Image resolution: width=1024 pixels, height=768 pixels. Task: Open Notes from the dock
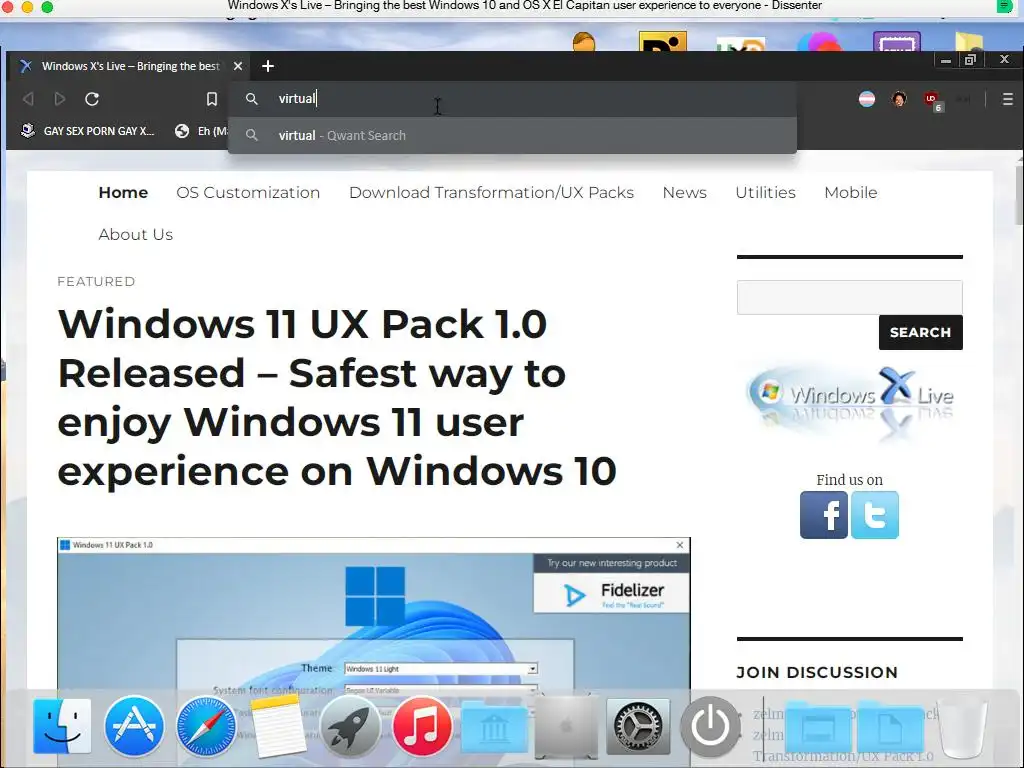[x=278, y=726]
